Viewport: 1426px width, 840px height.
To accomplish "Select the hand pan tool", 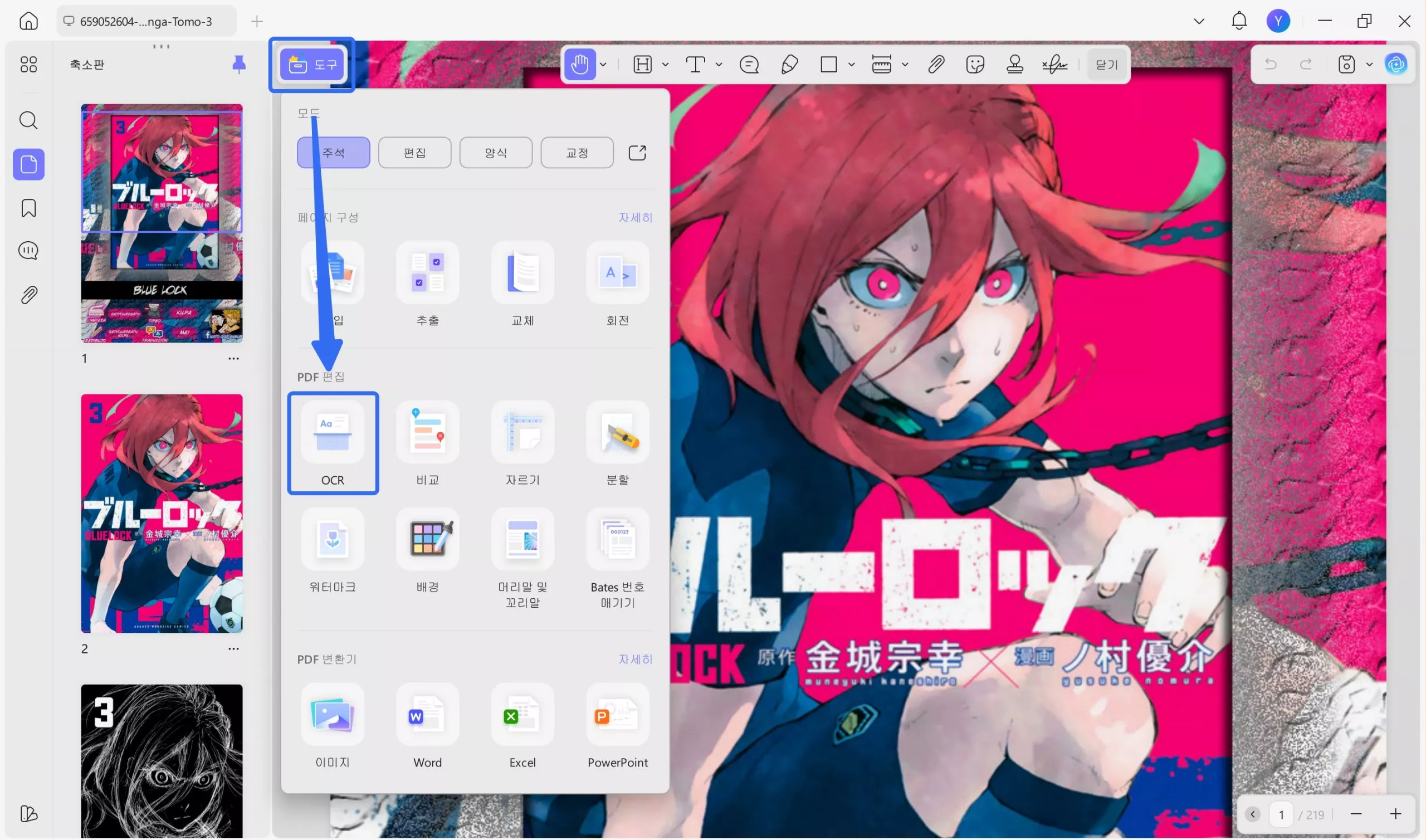I will (x=579, y=65).
